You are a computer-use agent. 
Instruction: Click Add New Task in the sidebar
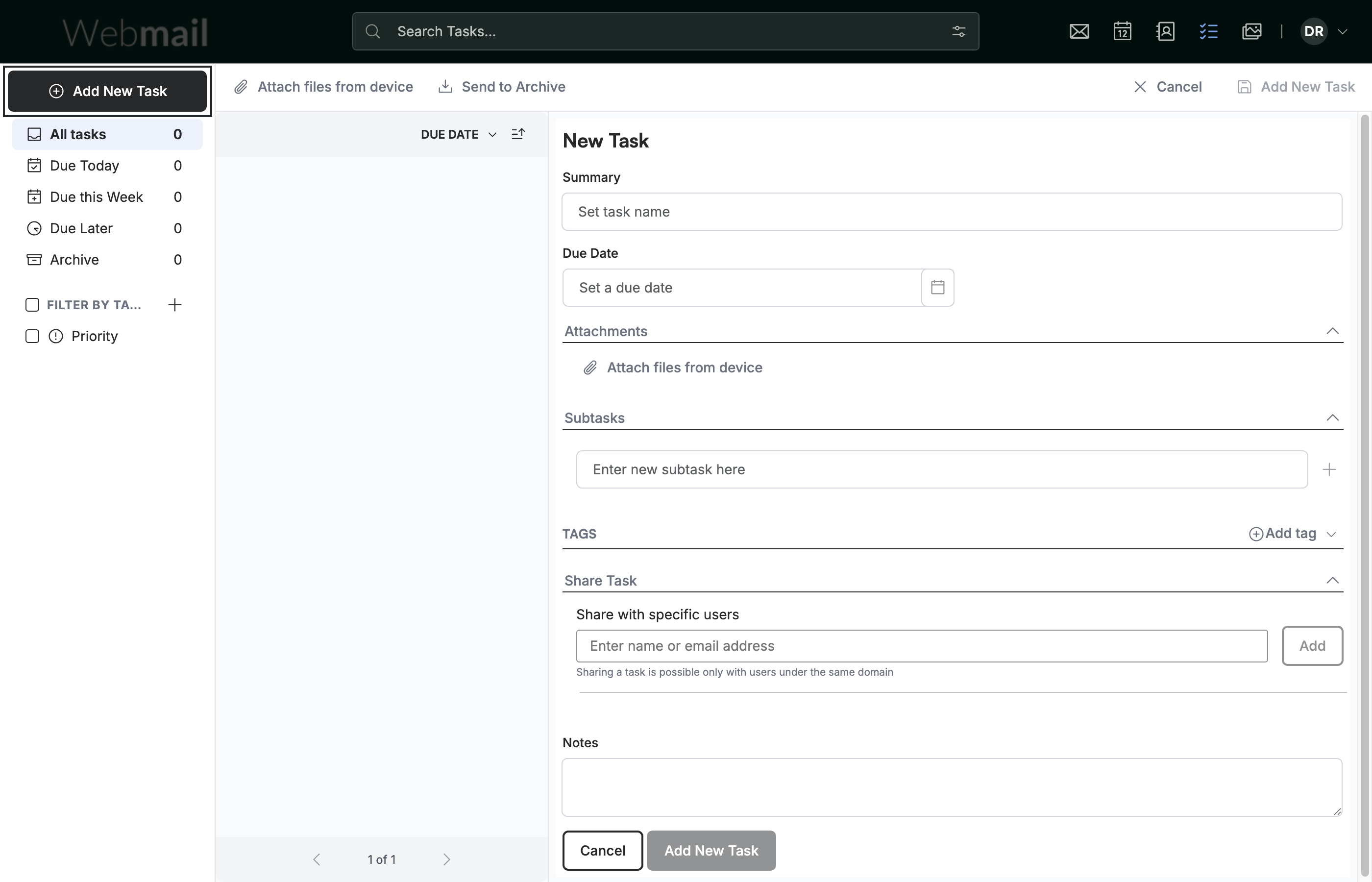(107, 91)
